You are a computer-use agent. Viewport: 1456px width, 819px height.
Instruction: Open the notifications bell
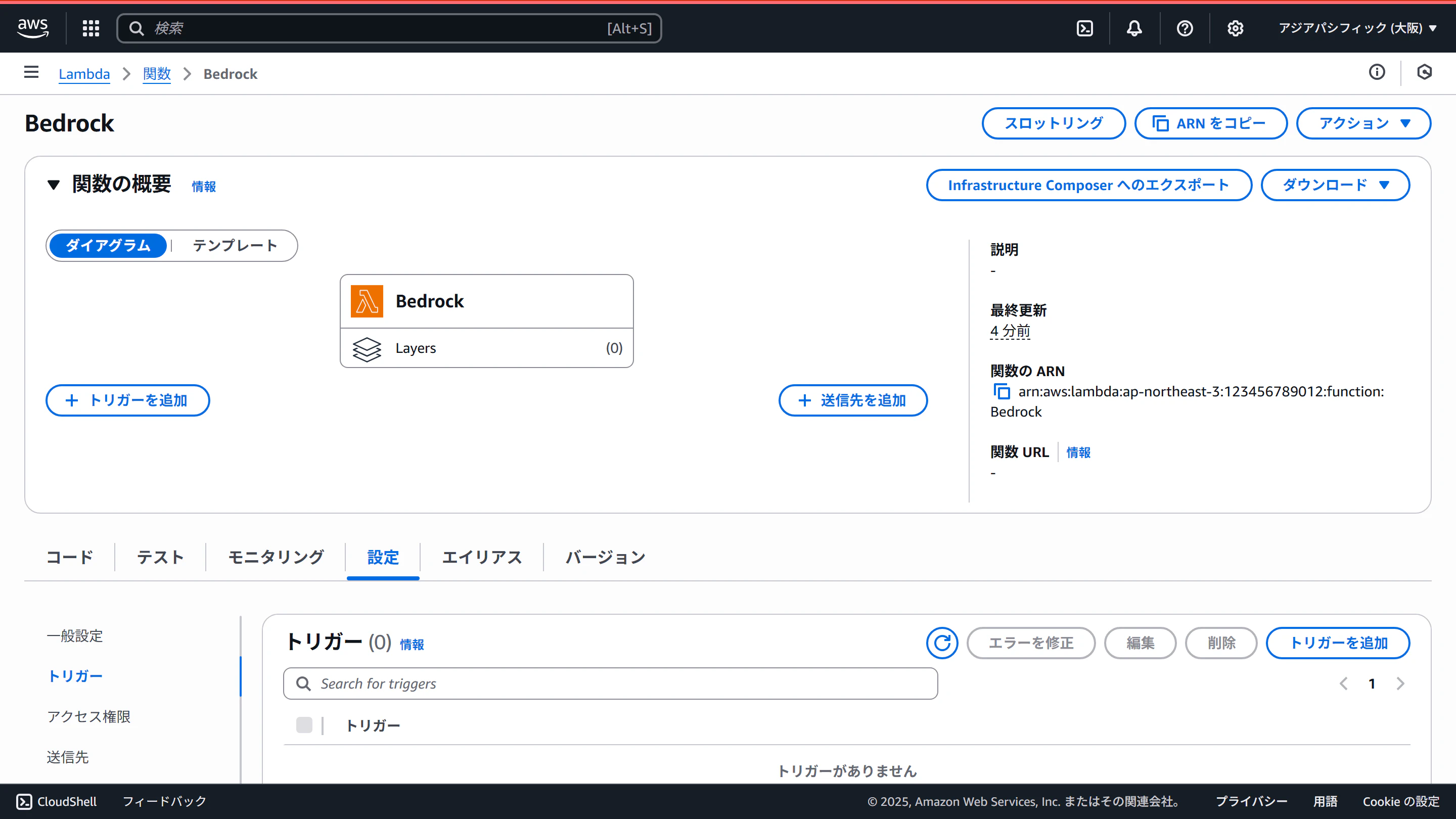click(x=1134, y=28)
